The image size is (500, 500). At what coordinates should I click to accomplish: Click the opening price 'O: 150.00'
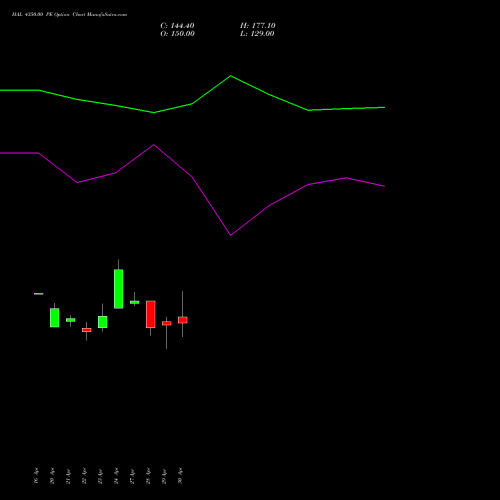[x=177, y=34]
